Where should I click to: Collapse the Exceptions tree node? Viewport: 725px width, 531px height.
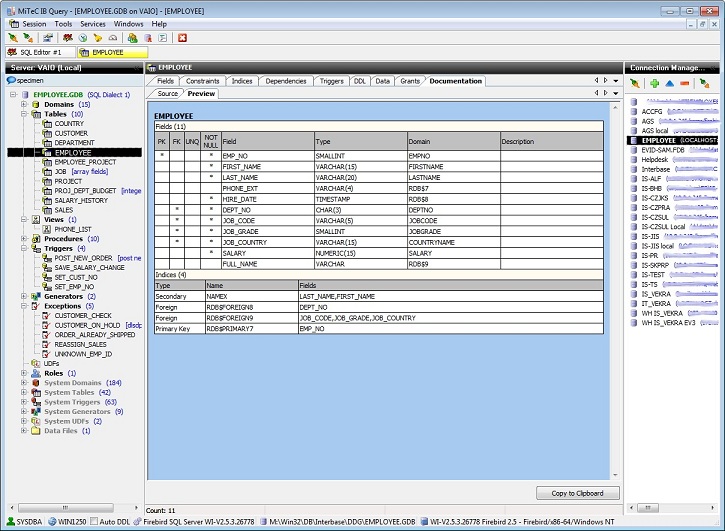click(23, 306)
